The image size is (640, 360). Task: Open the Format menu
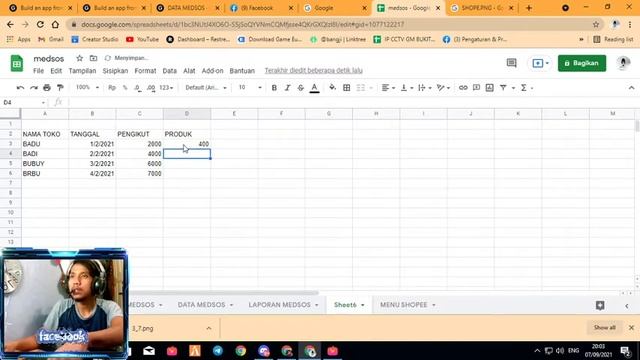pyautogui.click(x=145, y=71)
